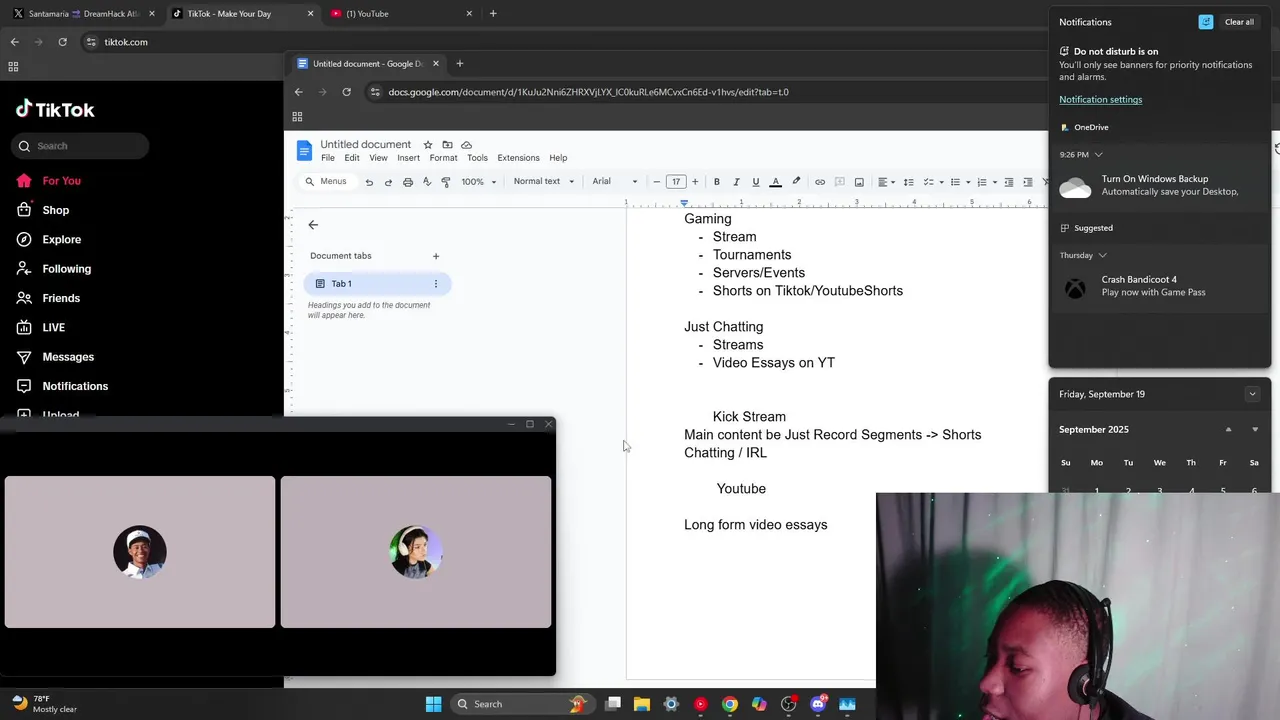Clear all notifications

coord(1239,22)
